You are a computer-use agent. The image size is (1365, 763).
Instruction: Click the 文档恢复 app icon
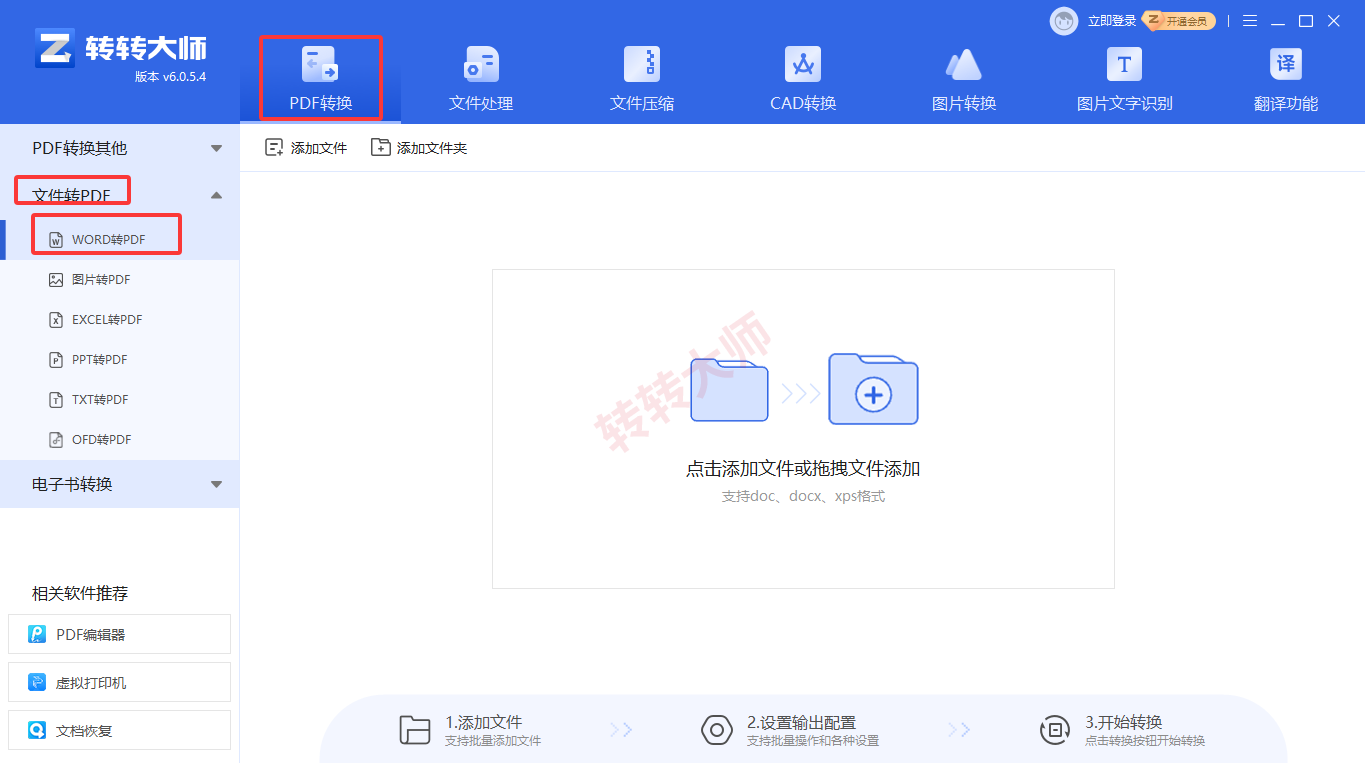[37, 730]
